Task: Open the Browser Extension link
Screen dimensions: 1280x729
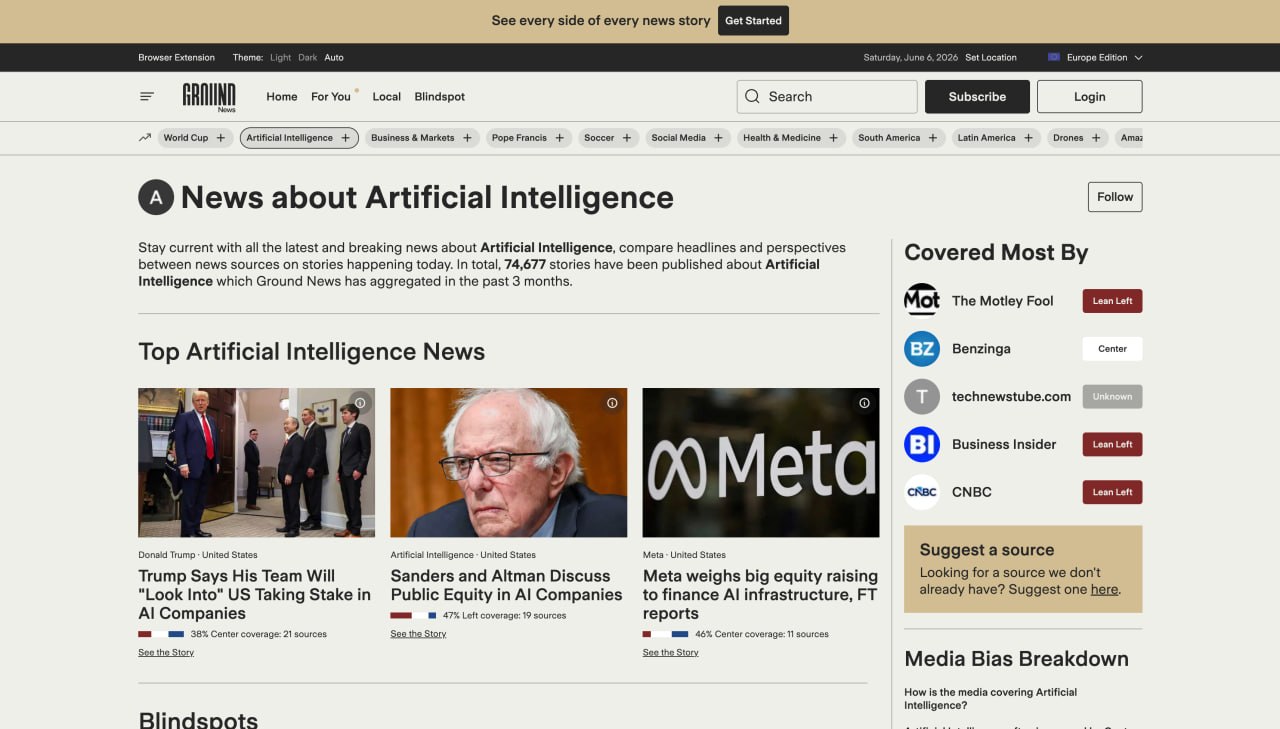Action: coord(176,57)
